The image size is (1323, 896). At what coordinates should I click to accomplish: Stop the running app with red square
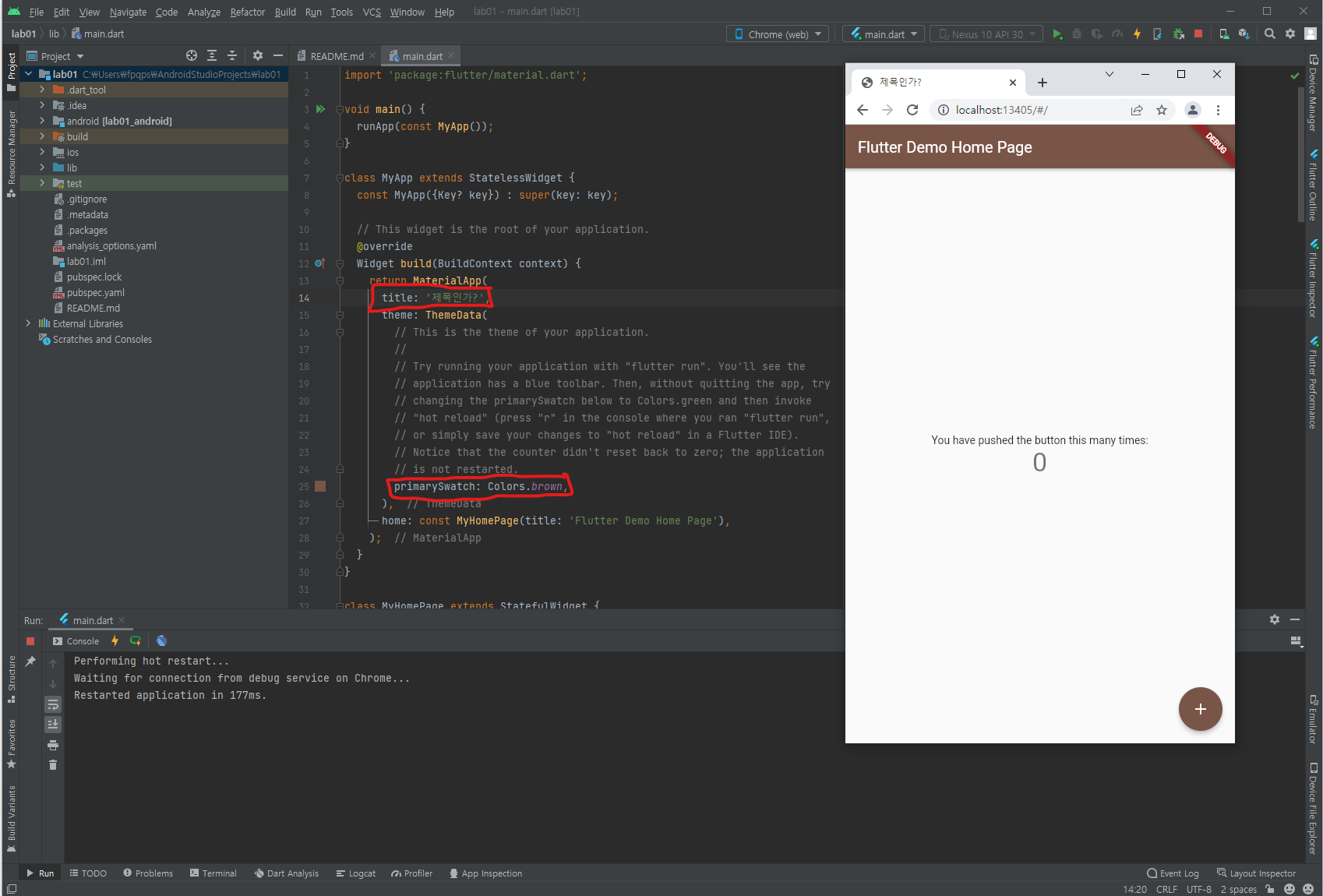coord(1198,34)
